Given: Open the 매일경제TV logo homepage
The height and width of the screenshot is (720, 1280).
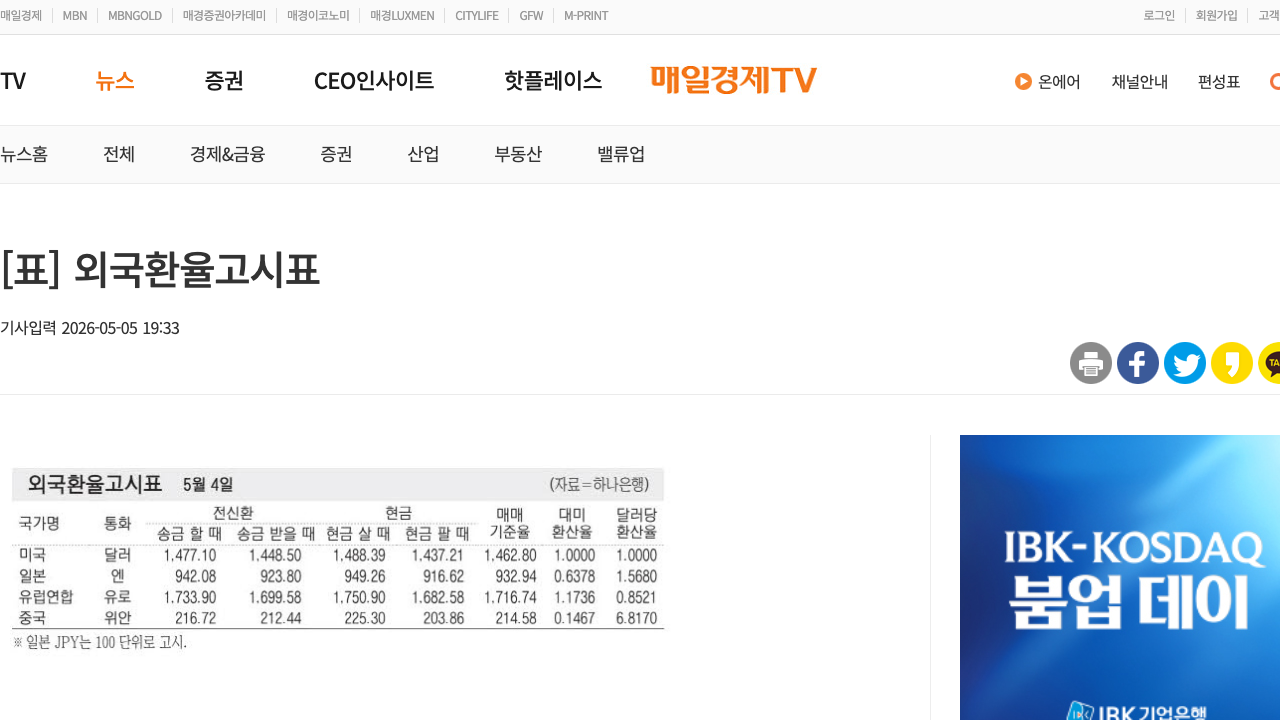Looking at the screenshot, I should pos(734,80).
